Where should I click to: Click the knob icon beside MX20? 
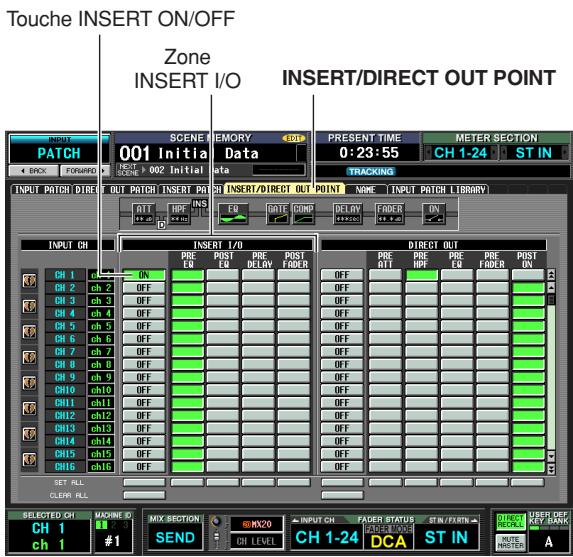click(216, 522)
